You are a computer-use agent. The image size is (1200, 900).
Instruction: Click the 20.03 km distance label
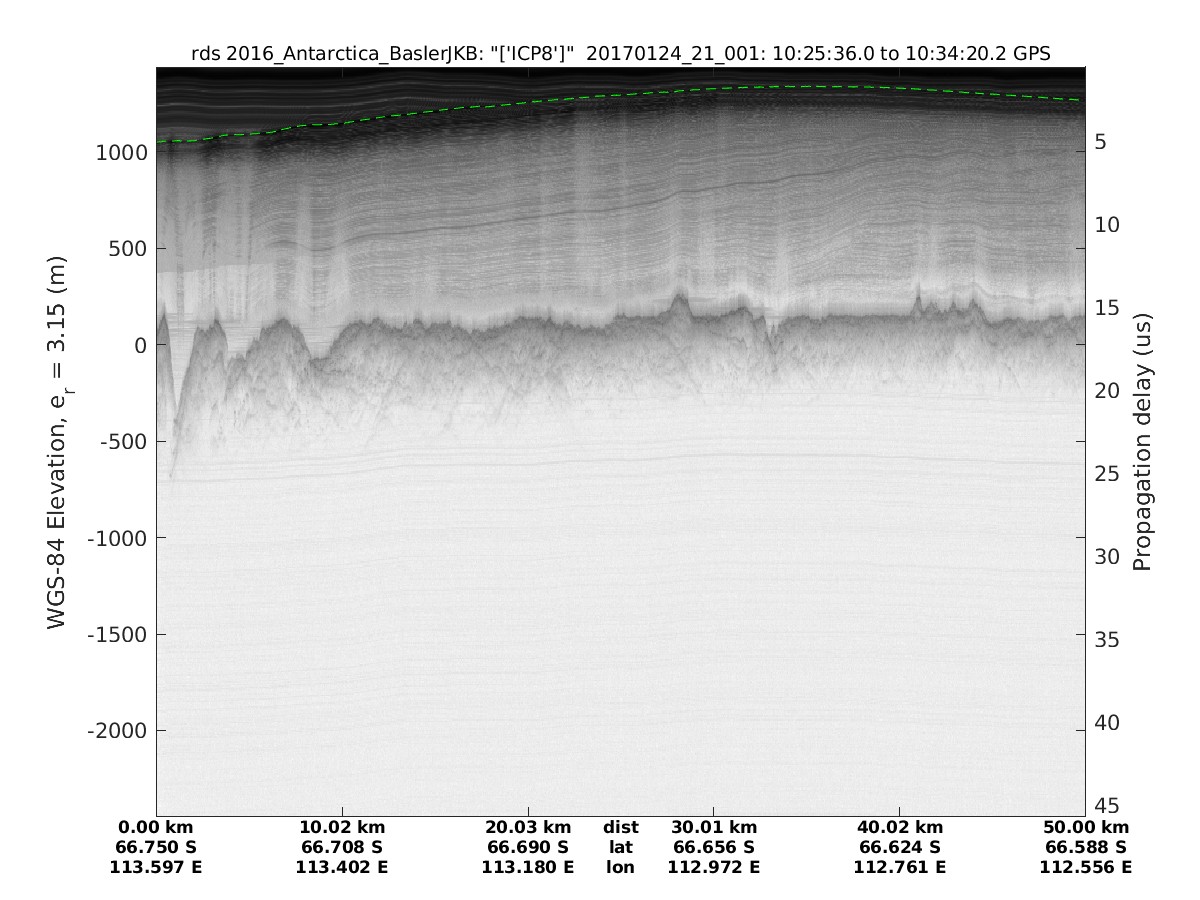pos(528,828)
